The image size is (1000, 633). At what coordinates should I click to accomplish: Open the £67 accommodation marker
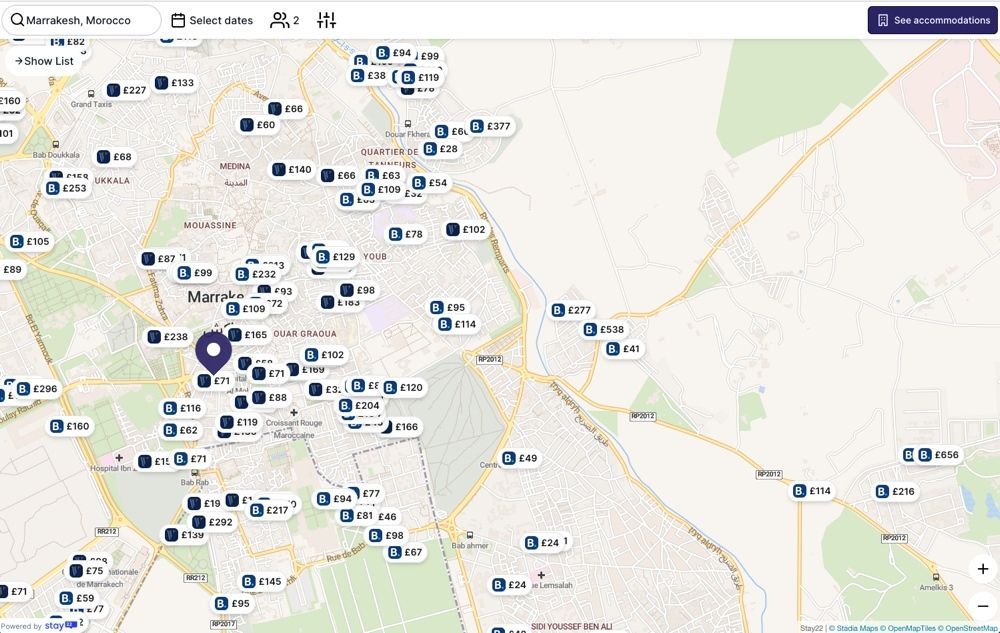(406, 552)
